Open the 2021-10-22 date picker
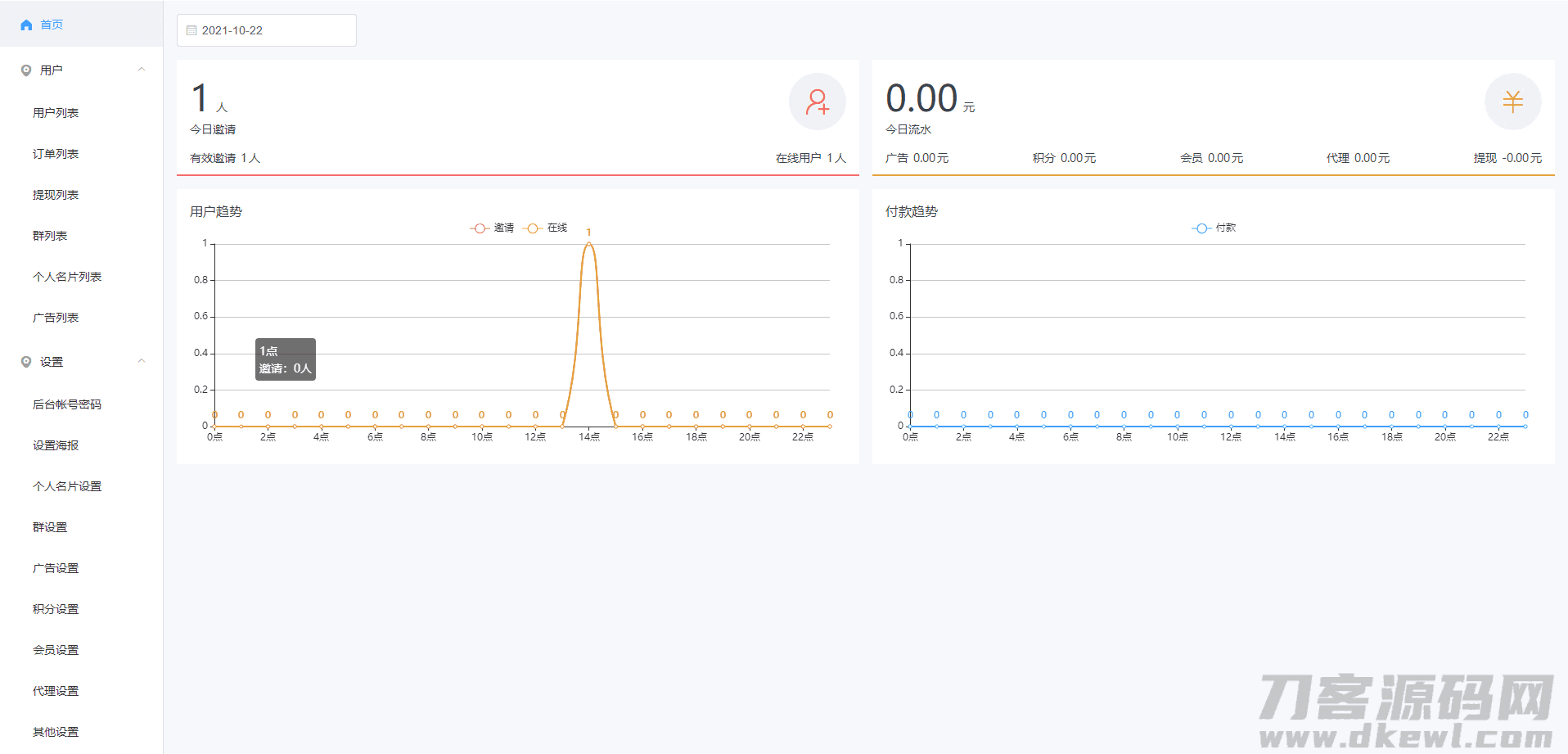This screenshot has width=1568, height=754. (x=267, y=30)
